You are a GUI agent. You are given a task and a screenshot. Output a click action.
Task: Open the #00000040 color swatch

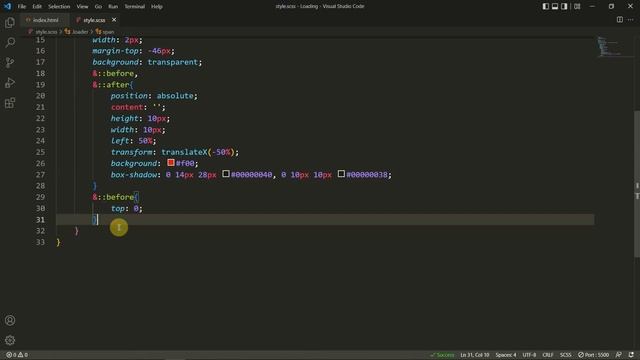pos(226,174)
